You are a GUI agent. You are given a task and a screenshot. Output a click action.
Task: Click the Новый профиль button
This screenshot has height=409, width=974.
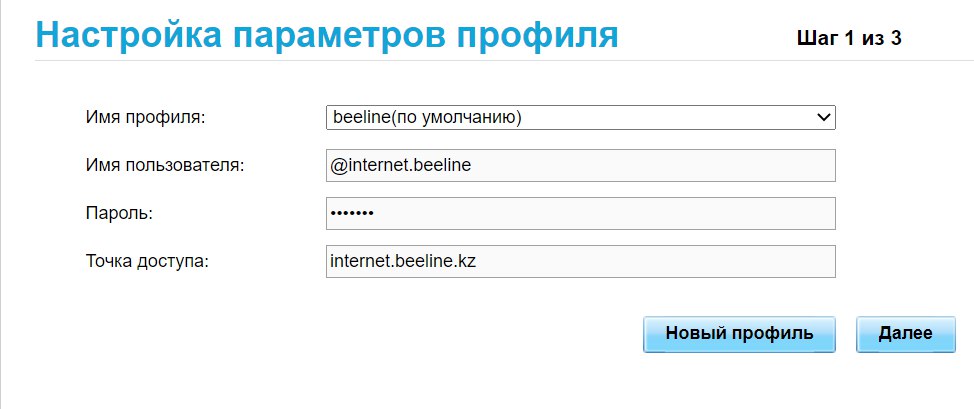click(x=739, y=334)
